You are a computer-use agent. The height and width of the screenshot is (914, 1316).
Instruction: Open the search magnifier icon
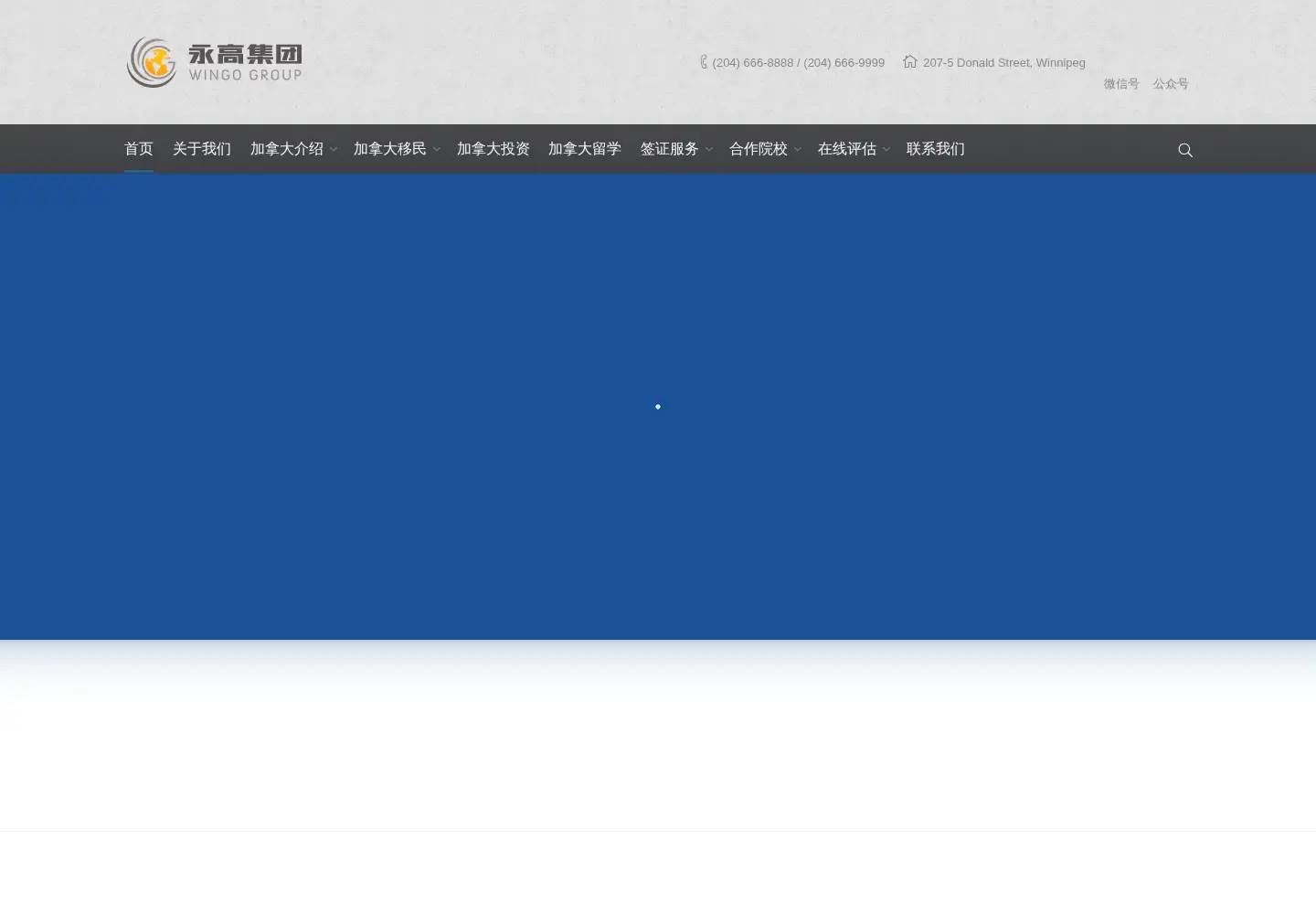1185,150
